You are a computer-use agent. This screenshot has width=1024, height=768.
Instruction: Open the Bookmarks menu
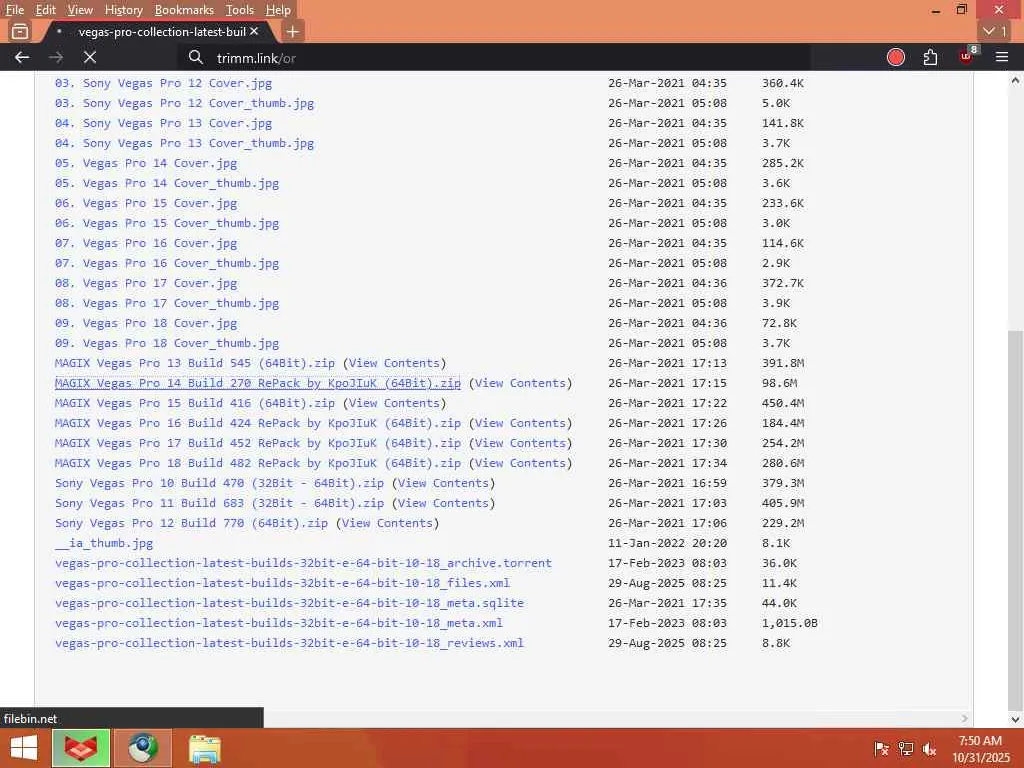(184, 10)
